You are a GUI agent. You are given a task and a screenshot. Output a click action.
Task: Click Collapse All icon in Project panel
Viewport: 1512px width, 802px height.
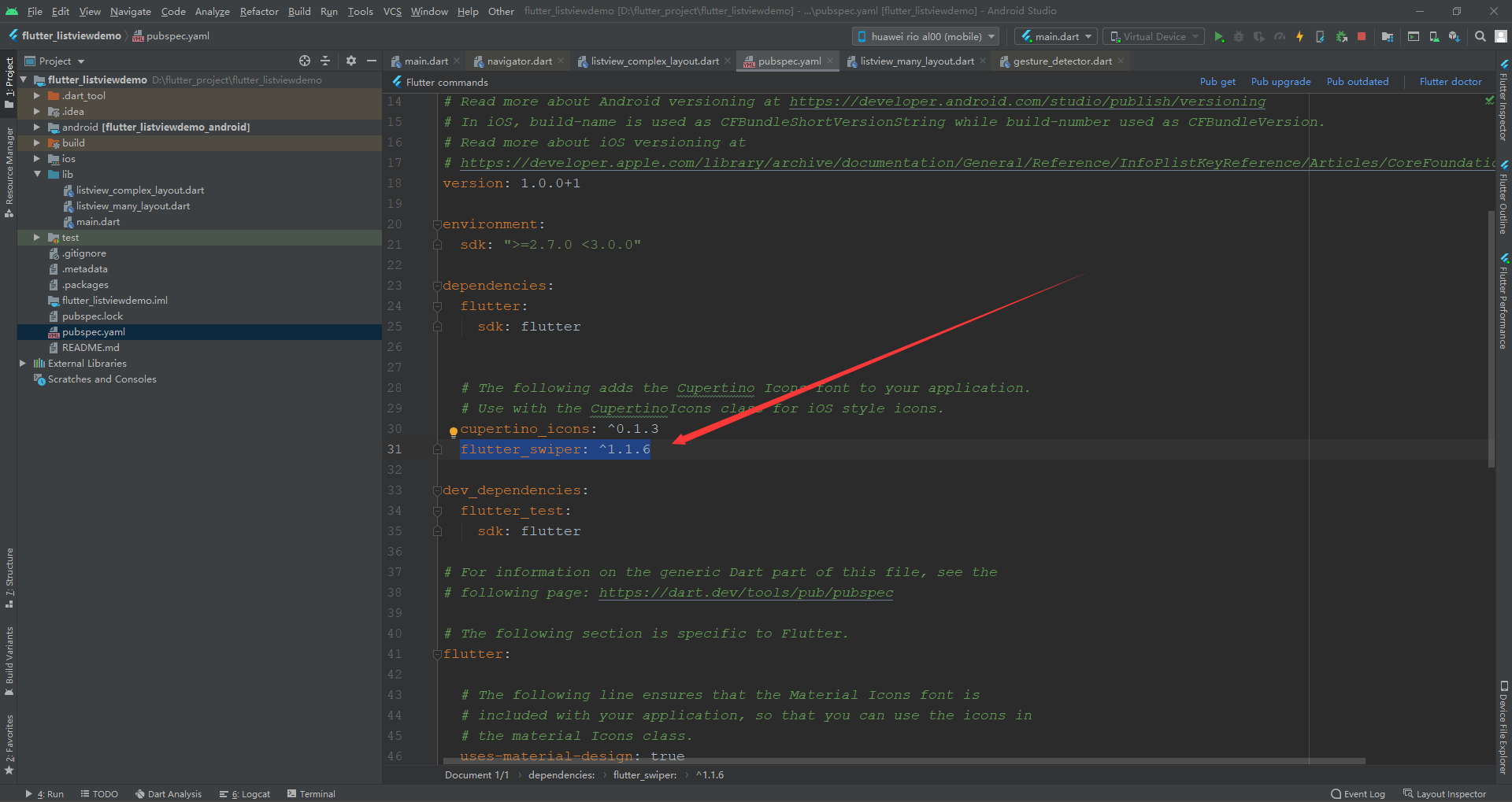coord(325,61)
